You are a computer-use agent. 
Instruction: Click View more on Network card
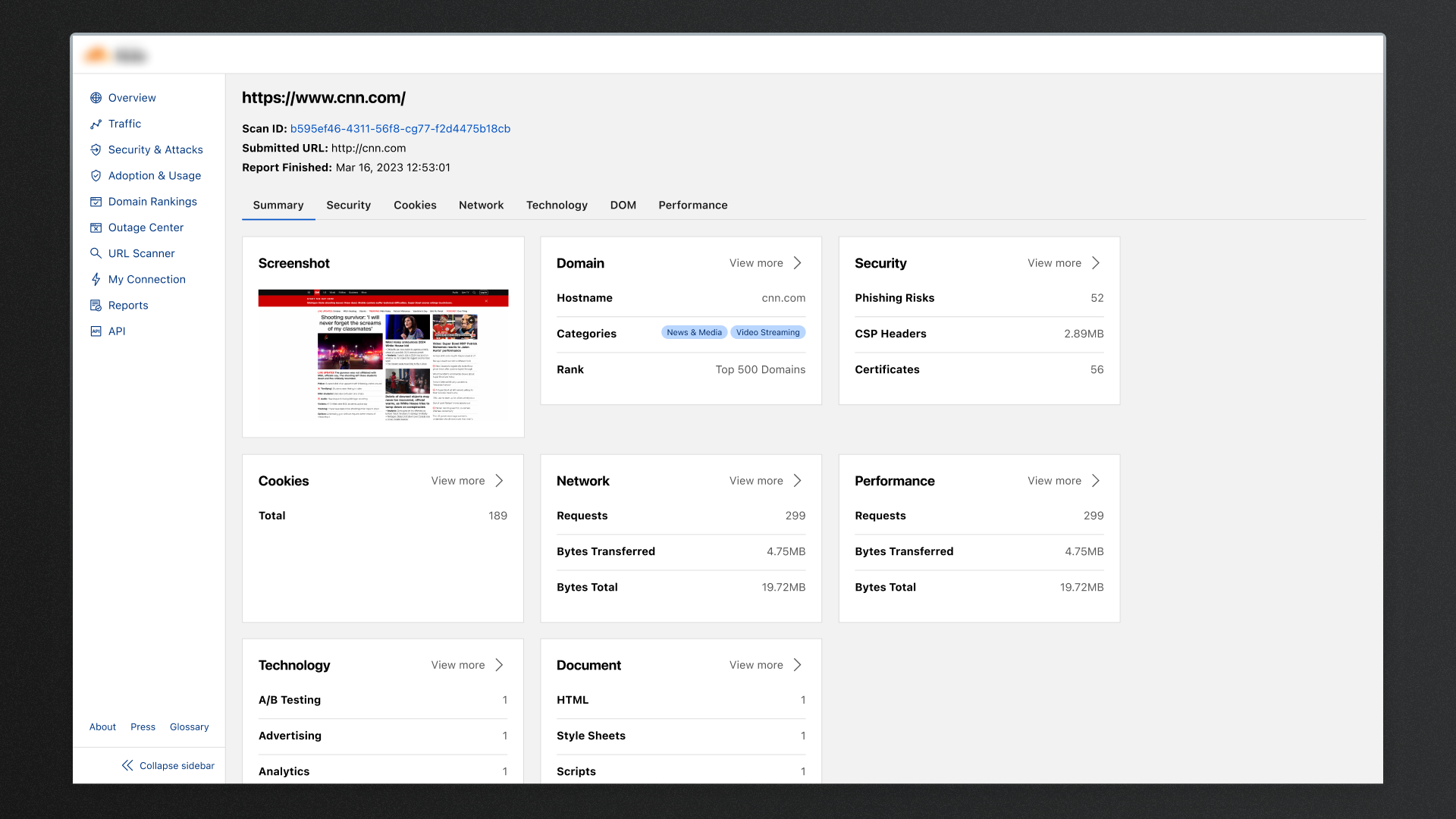(756, 481)
